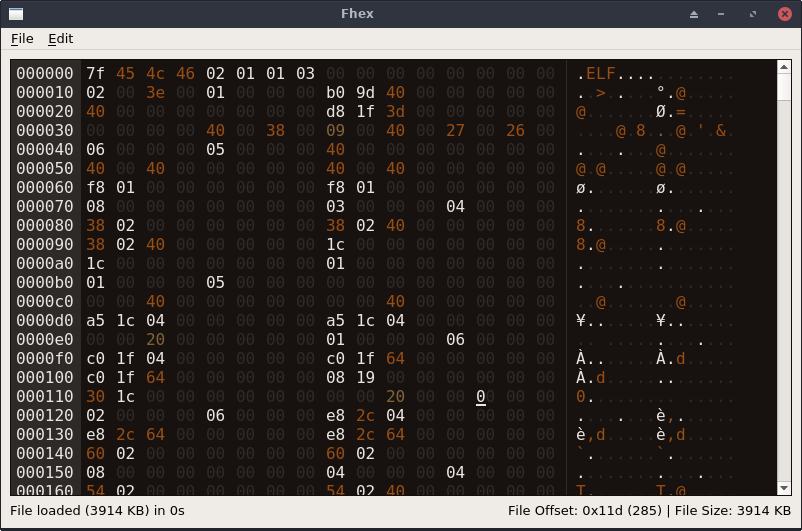The width and height of the screenshot is (802, 531).
Task: Select first 60 byte in row 000140
Action: [95, 454]
